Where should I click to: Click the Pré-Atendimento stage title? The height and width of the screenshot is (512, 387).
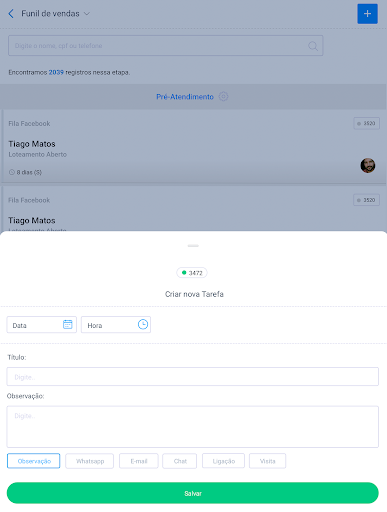point(185,97)
